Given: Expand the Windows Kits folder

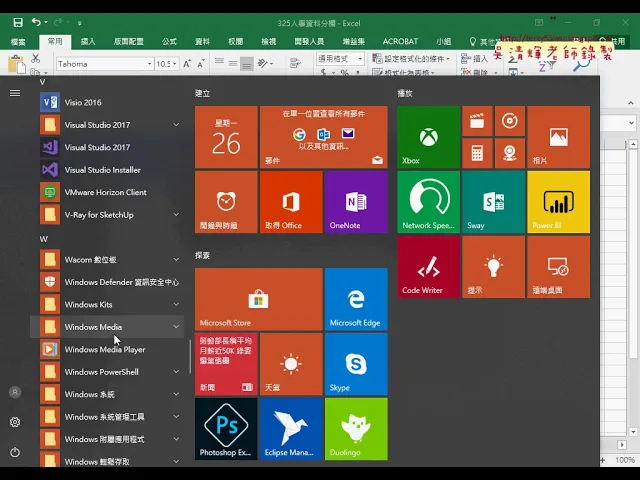Looking at the screenshot, I should click(x=176, y=304).
